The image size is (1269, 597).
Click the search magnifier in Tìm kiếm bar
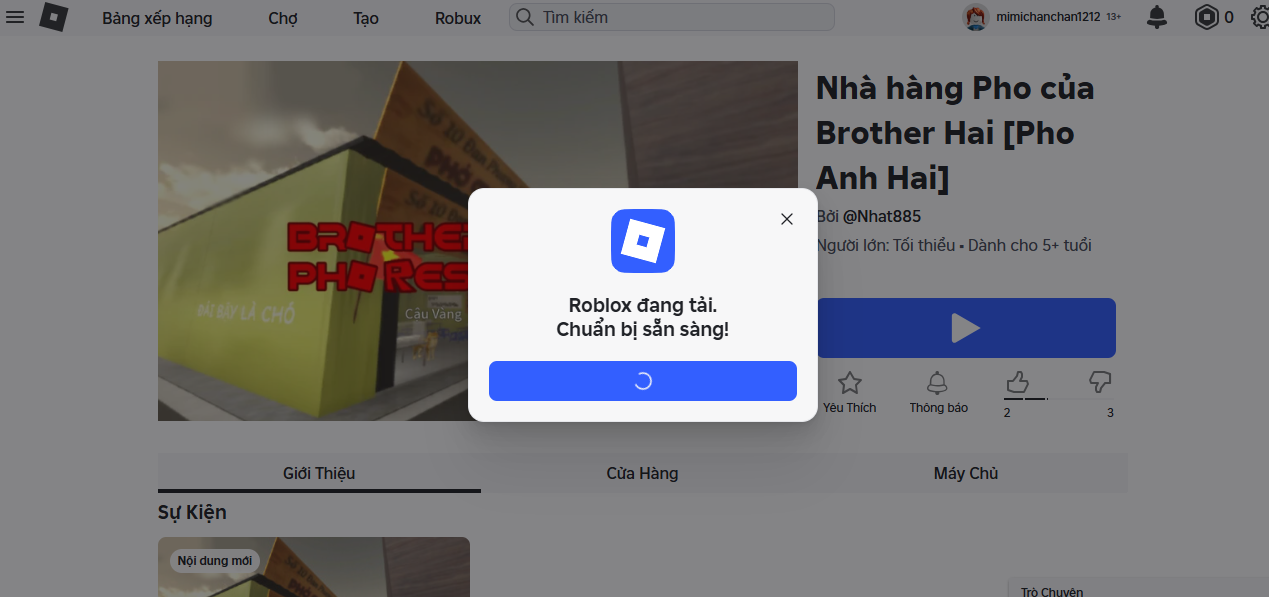[524, 17]
